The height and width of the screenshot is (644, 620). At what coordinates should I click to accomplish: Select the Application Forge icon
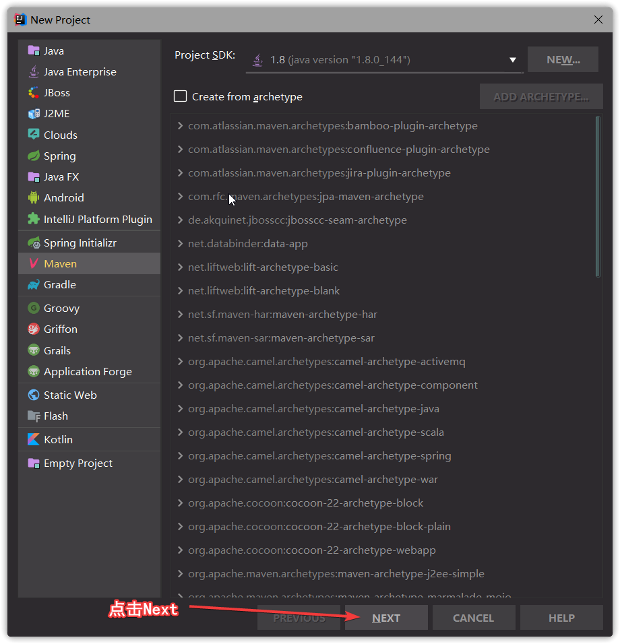point(33,371)
